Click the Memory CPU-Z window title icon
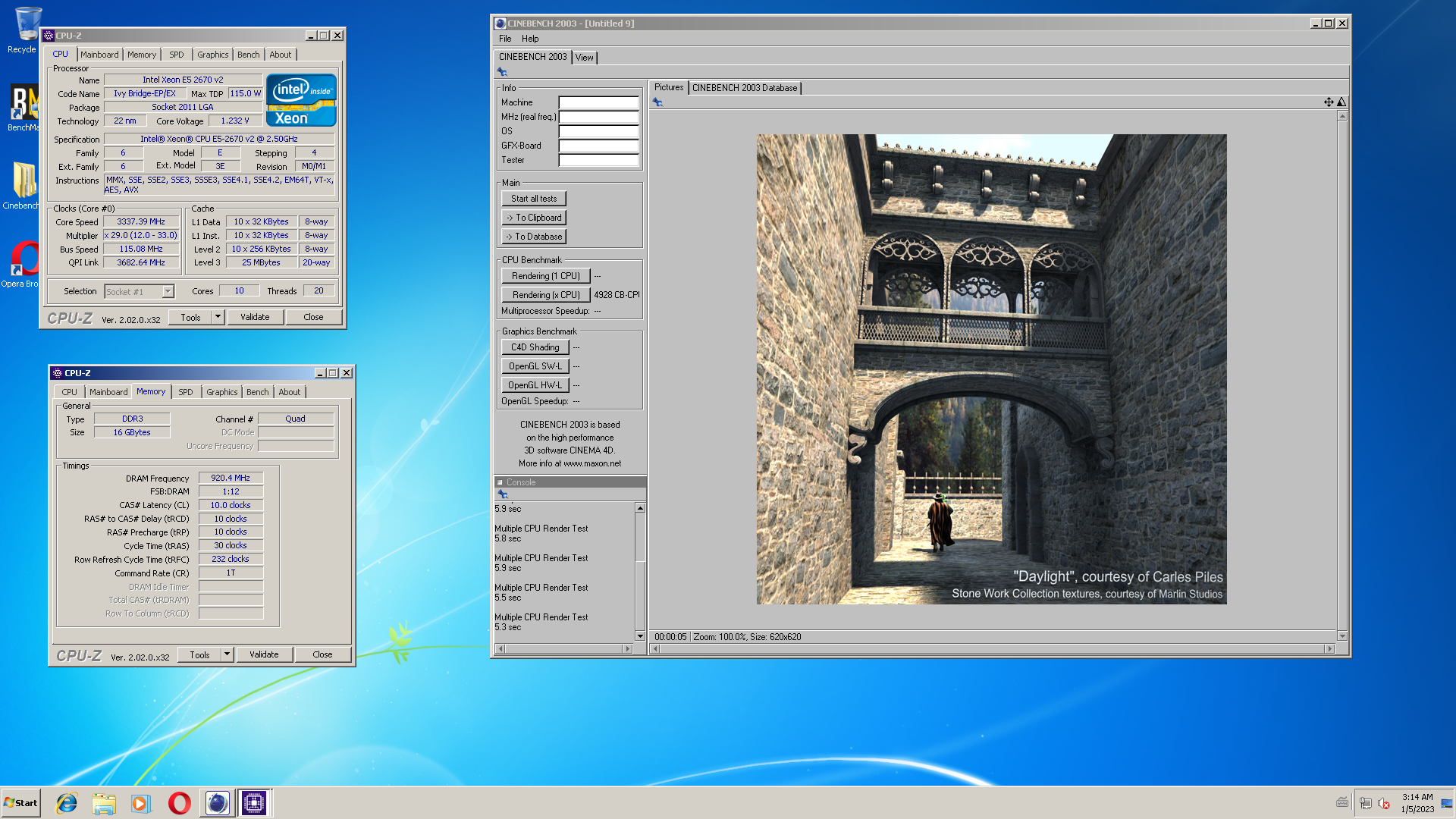This screenshot has width=1456, height=819. pos(57,373)
